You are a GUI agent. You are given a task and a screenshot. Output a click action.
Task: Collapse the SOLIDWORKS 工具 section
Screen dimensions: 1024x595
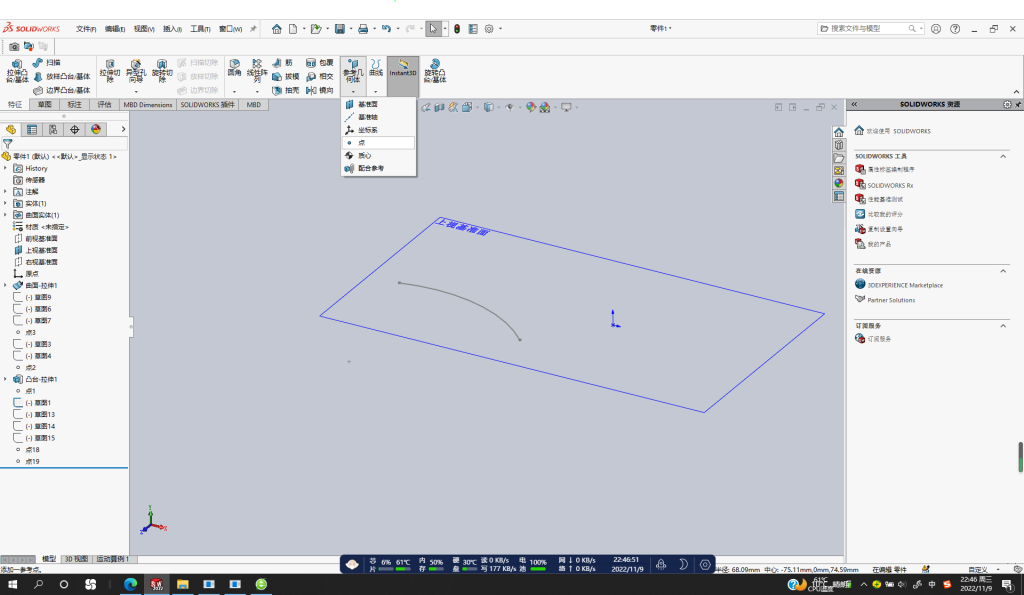(x=1003, y=156)
